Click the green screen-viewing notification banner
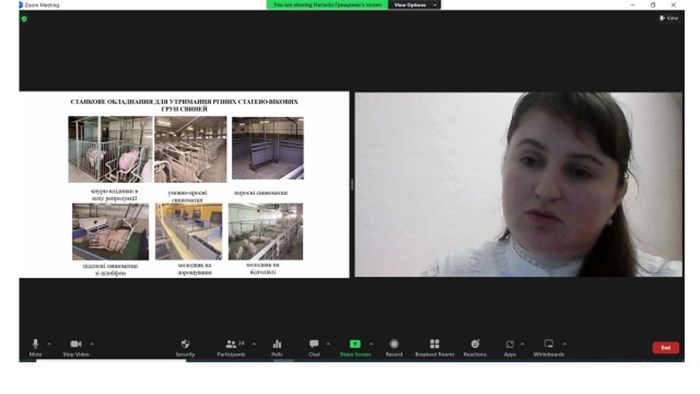Image resolution: width=700 pixels, height=394 pixels. click(327, 5)
